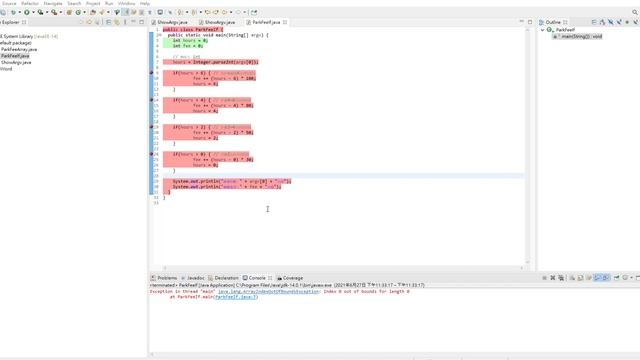
Task: Open ArrayIndexOutOfBoundsException link in console
Action: click(x=268, y=291)
